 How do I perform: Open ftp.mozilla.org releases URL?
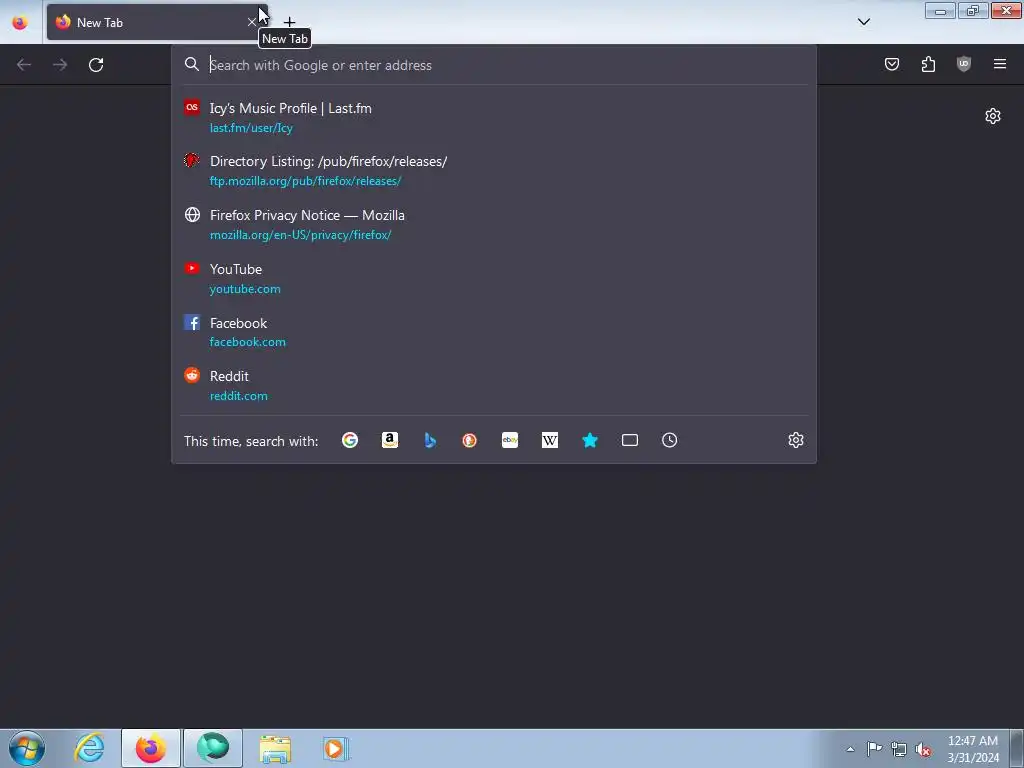[305, 181]
